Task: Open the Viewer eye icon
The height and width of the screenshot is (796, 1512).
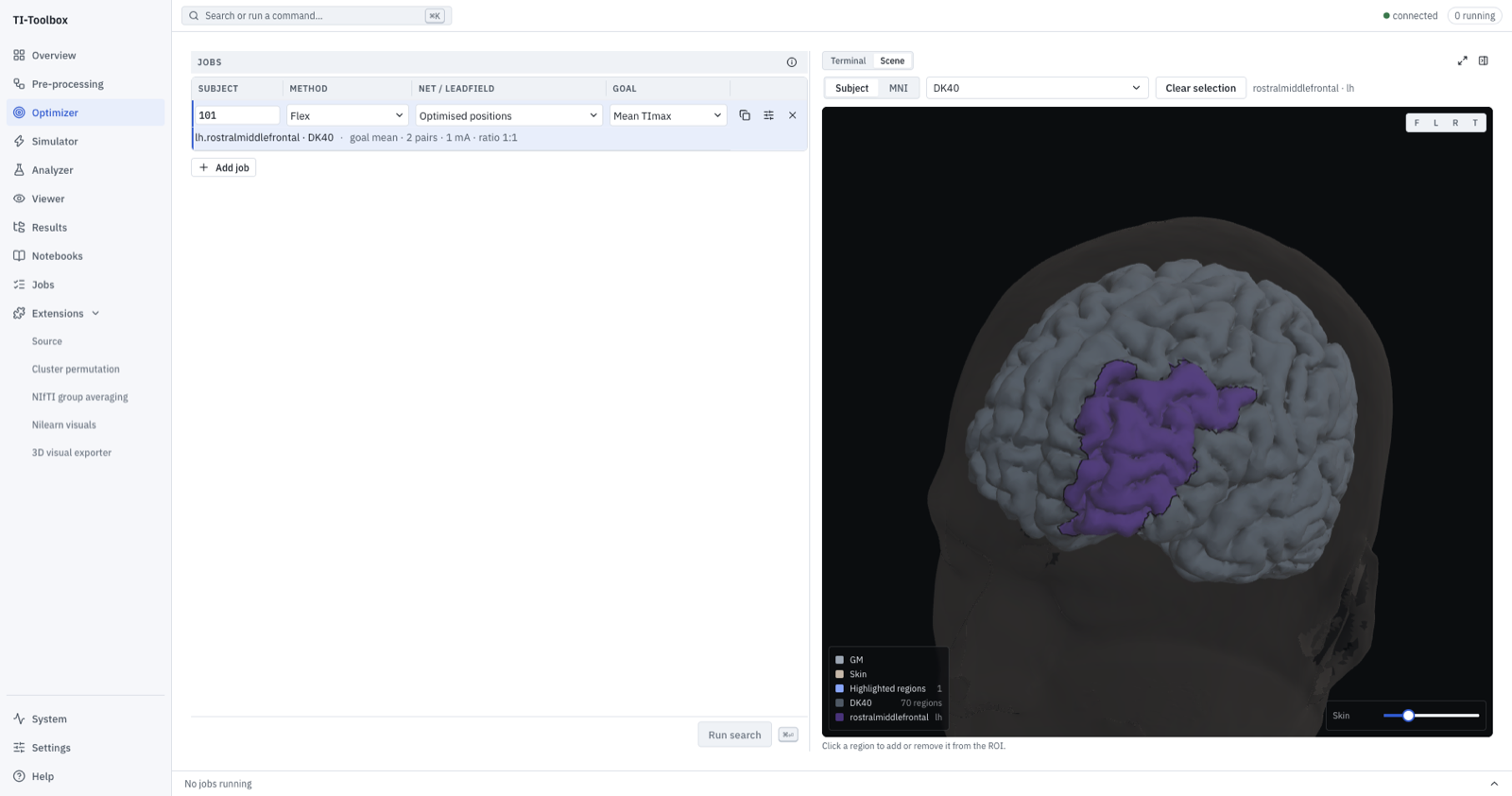Action: pos(19,199)
